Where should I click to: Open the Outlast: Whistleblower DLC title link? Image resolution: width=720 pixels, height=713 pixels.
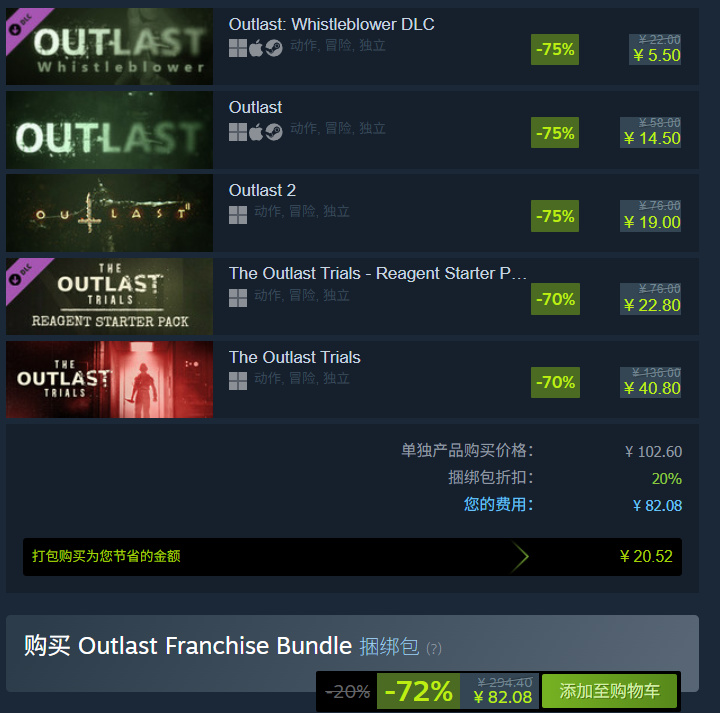(331, 24)
